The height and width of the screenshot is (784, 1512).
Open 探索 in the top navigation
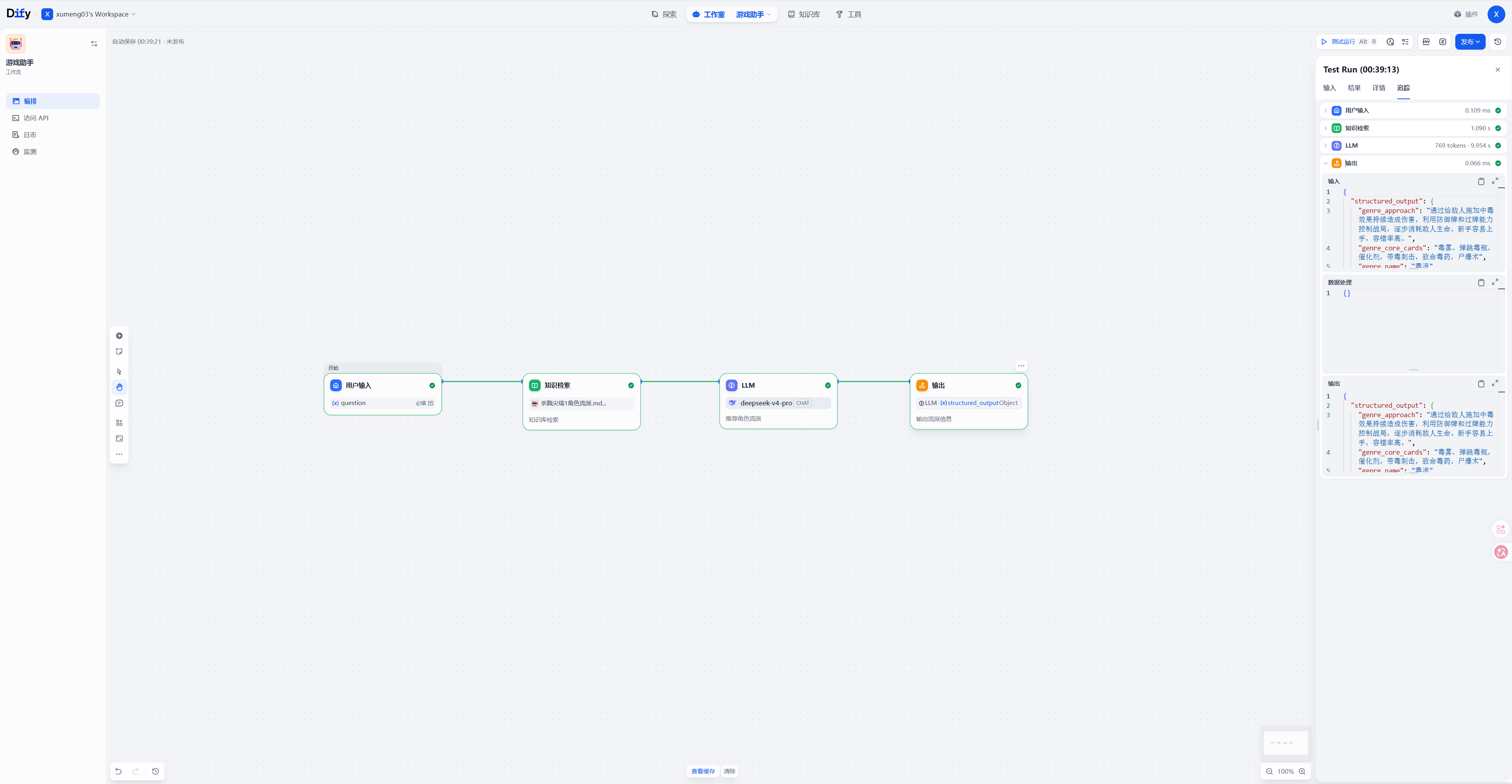[664, 14]
